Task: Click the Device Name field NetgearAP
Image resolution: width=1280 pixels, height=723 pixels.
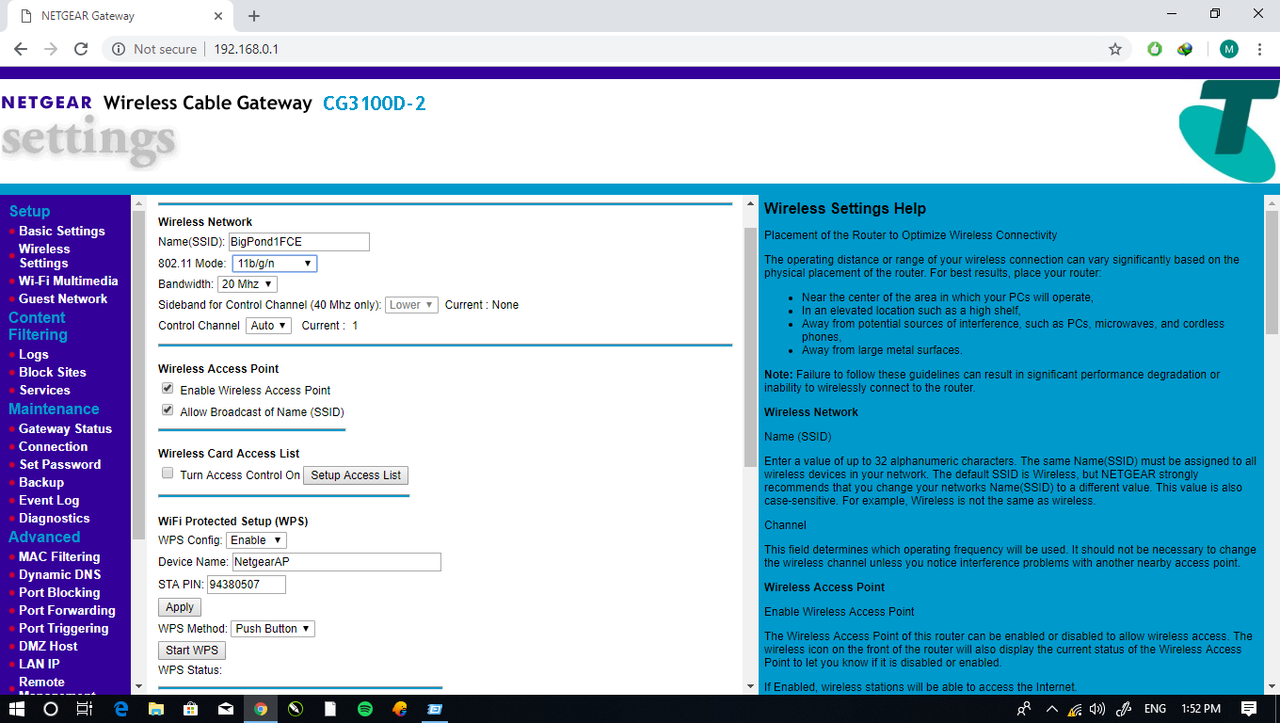Action: 336,562
